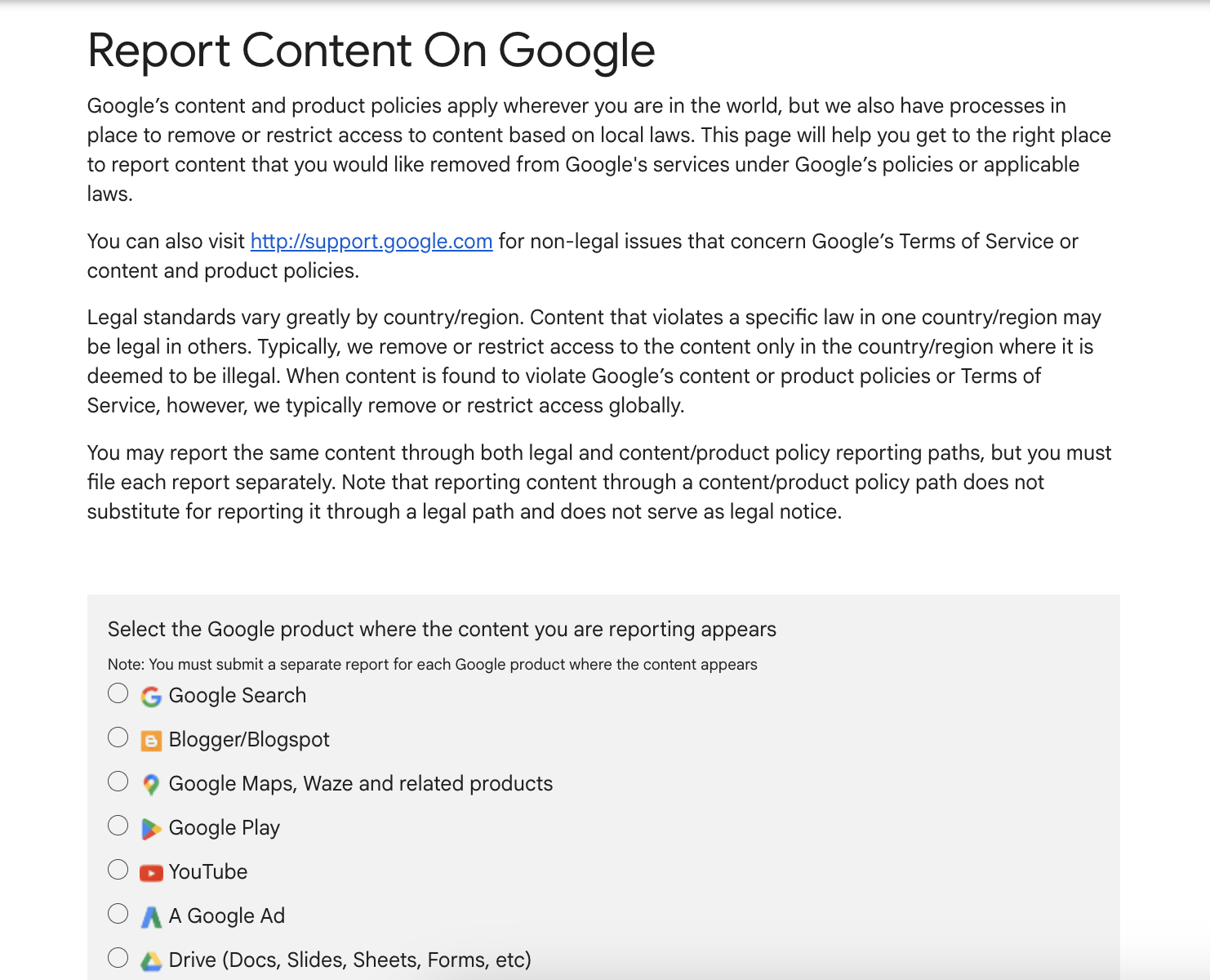
Task: Select the A Google Ad radio button
Action: point(118,914)
